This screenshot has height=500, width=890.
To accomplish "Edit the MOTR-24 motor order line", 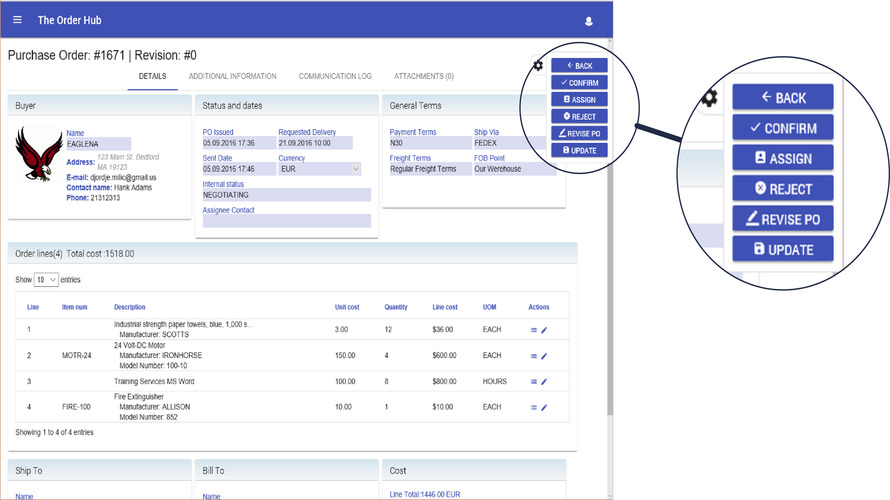I will (544, 356).
